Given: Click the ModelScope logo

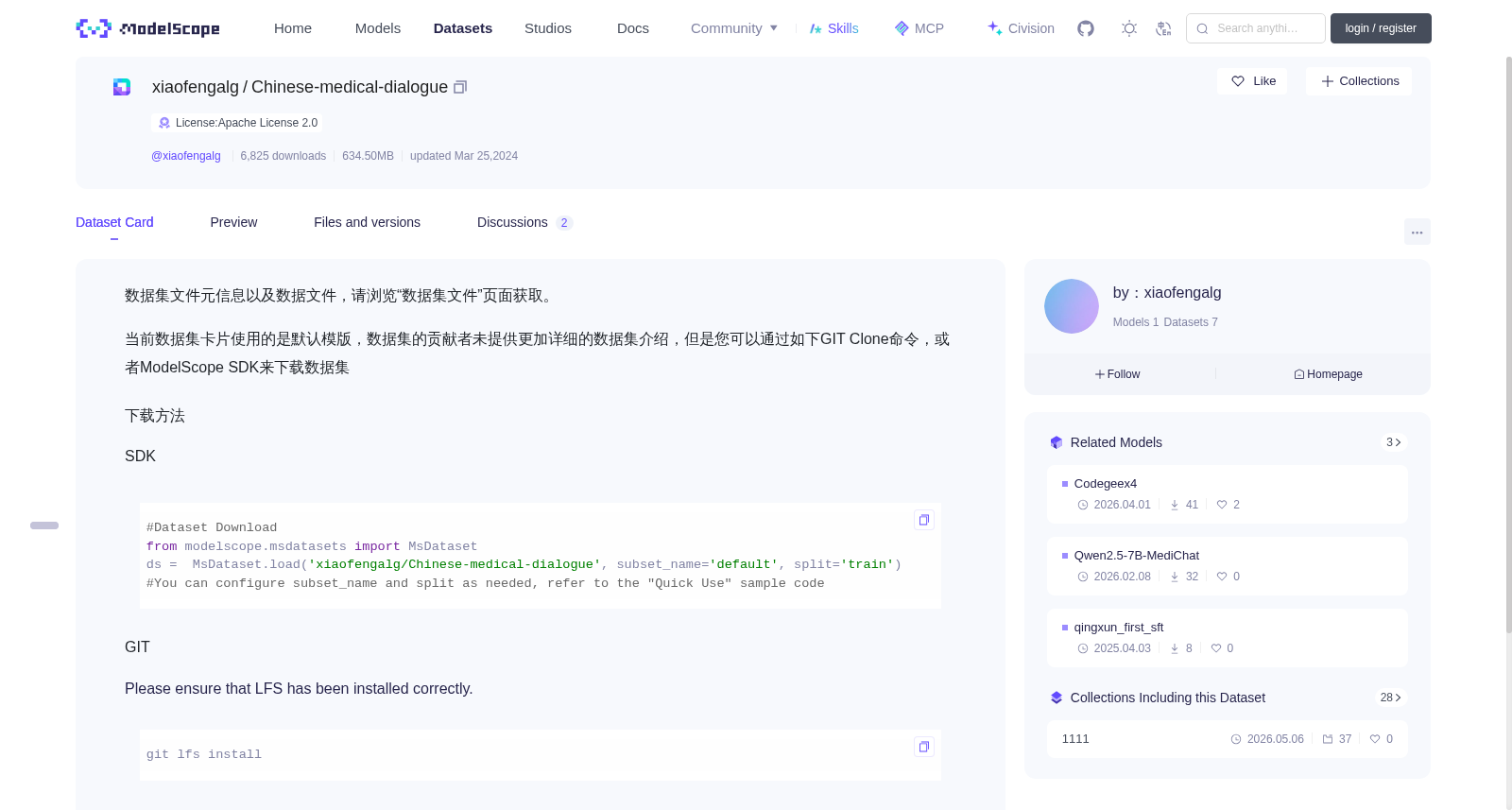Looking at the screenshot, I should pyautogui.click(x=147, y=28).
